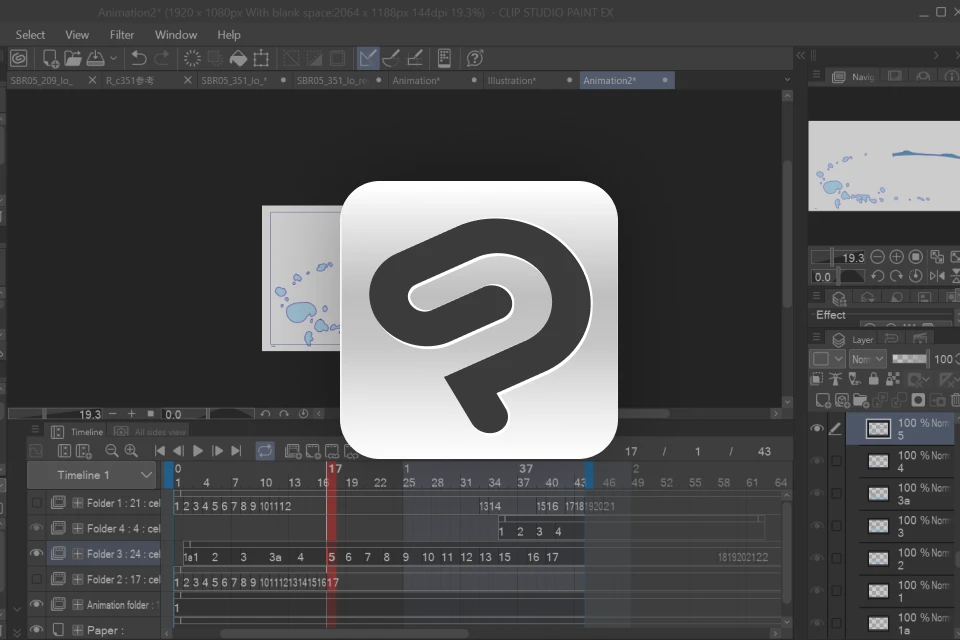
Task: Show Folder 1 track via checkbox
Action: pyautogui.click(x=37, y=503)
